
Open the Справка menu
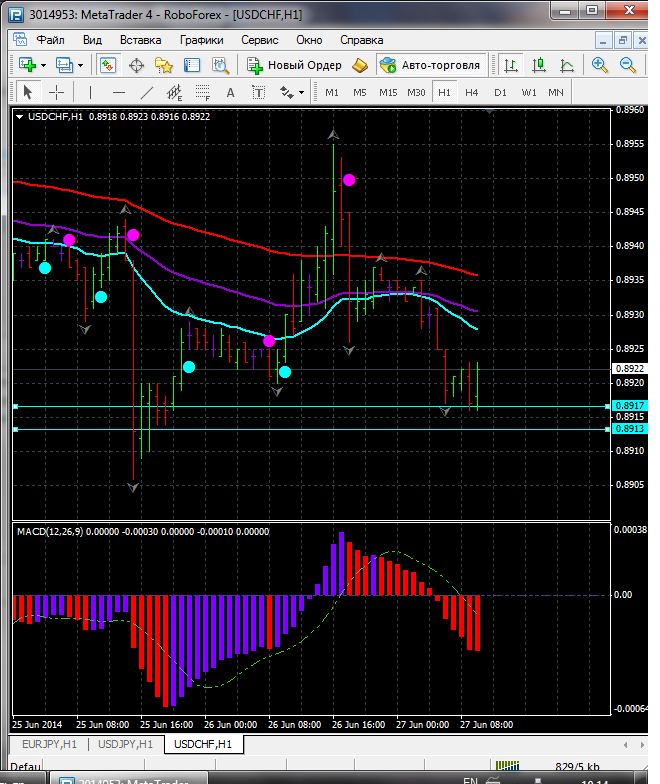point(362,40)
